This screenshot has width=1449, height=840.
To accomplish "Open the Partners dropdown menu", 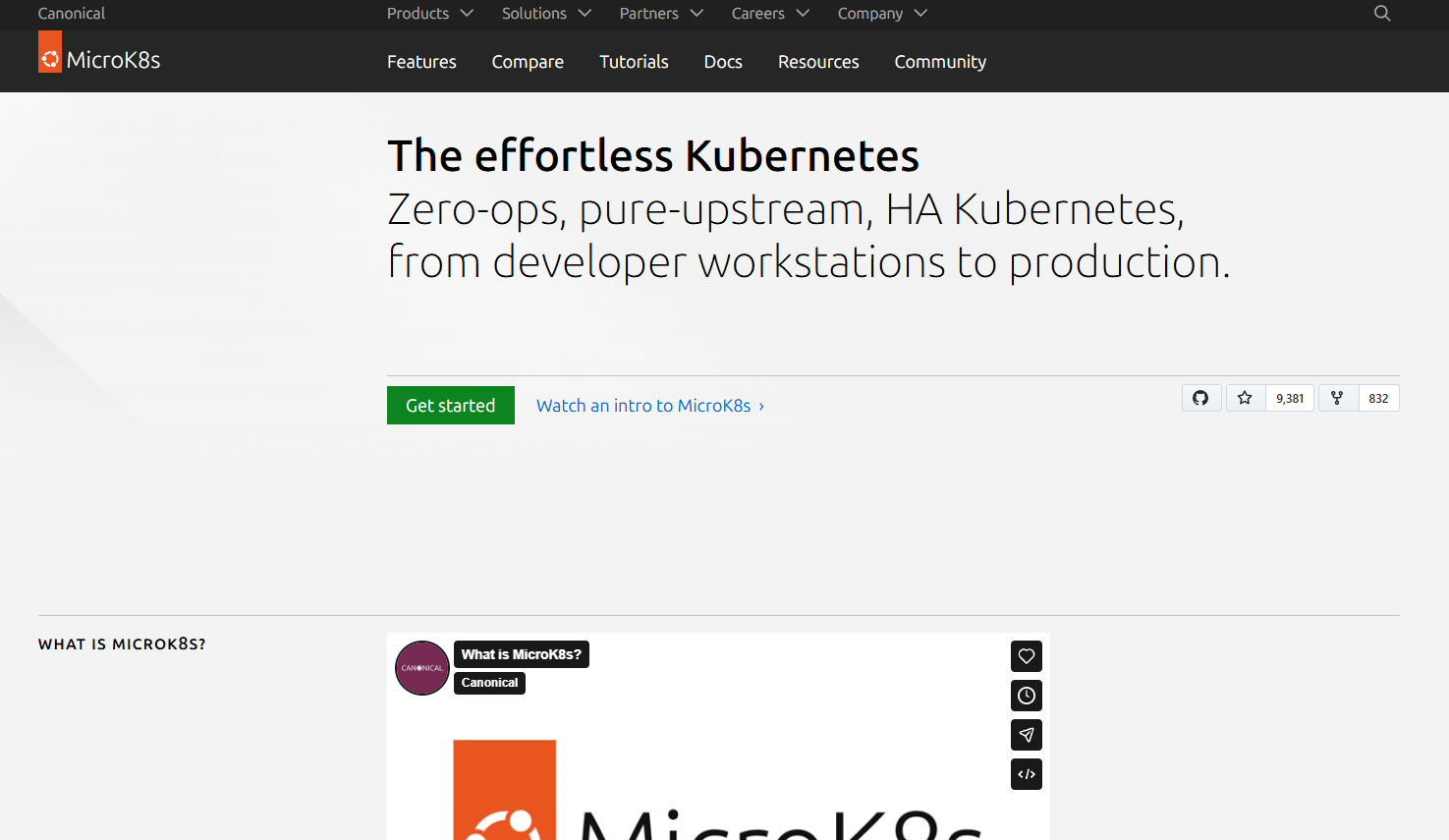I will point(661,14).
